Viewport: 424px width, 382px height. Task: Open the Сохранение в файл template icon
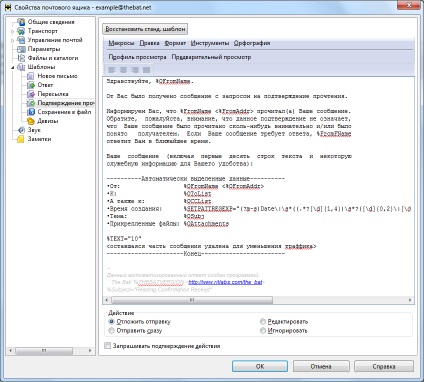(31, 112)
